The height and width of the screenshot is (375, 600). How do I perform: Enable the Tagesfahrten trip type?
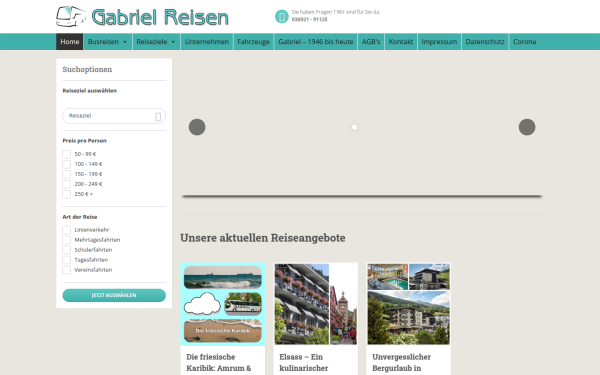[x=67, y=260]
